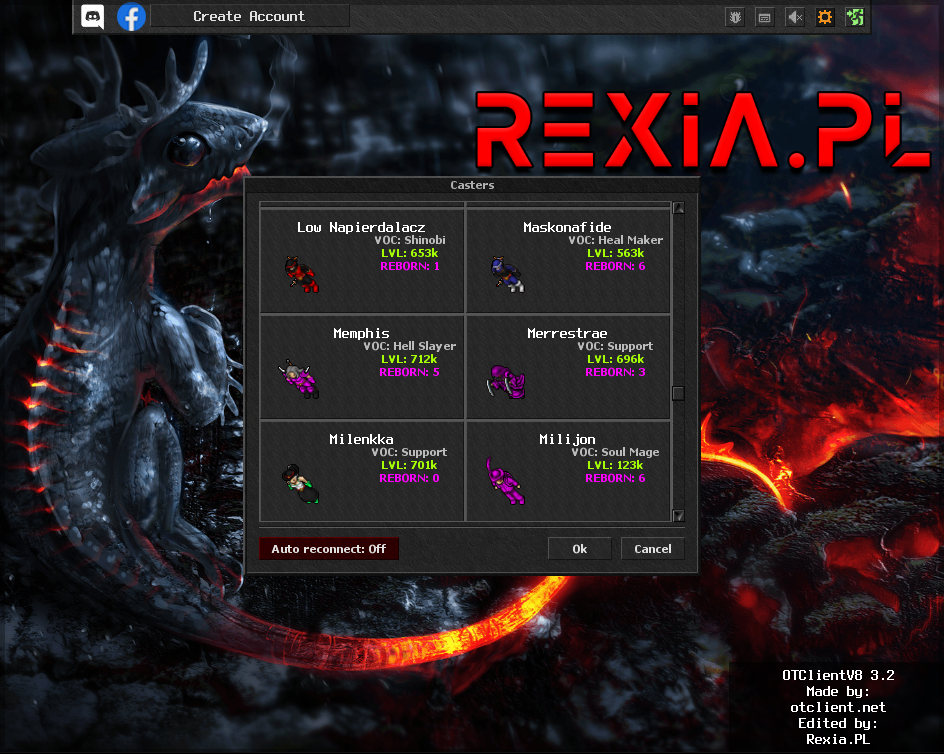Image resolution: width=944 pixels, height=754 pixels.
Task: Toggle the muted sound speaker icon
Action: 795,17
